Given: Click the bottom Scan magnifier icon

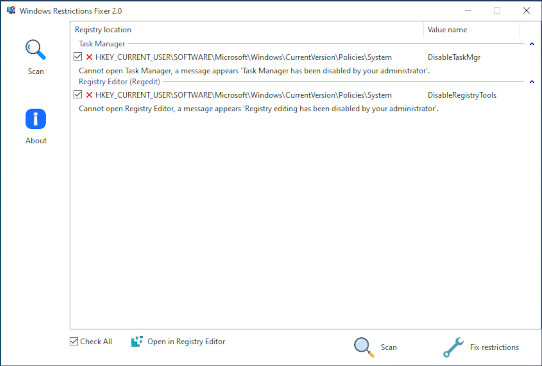Looking at the screenshot, I should coord(364,347).
